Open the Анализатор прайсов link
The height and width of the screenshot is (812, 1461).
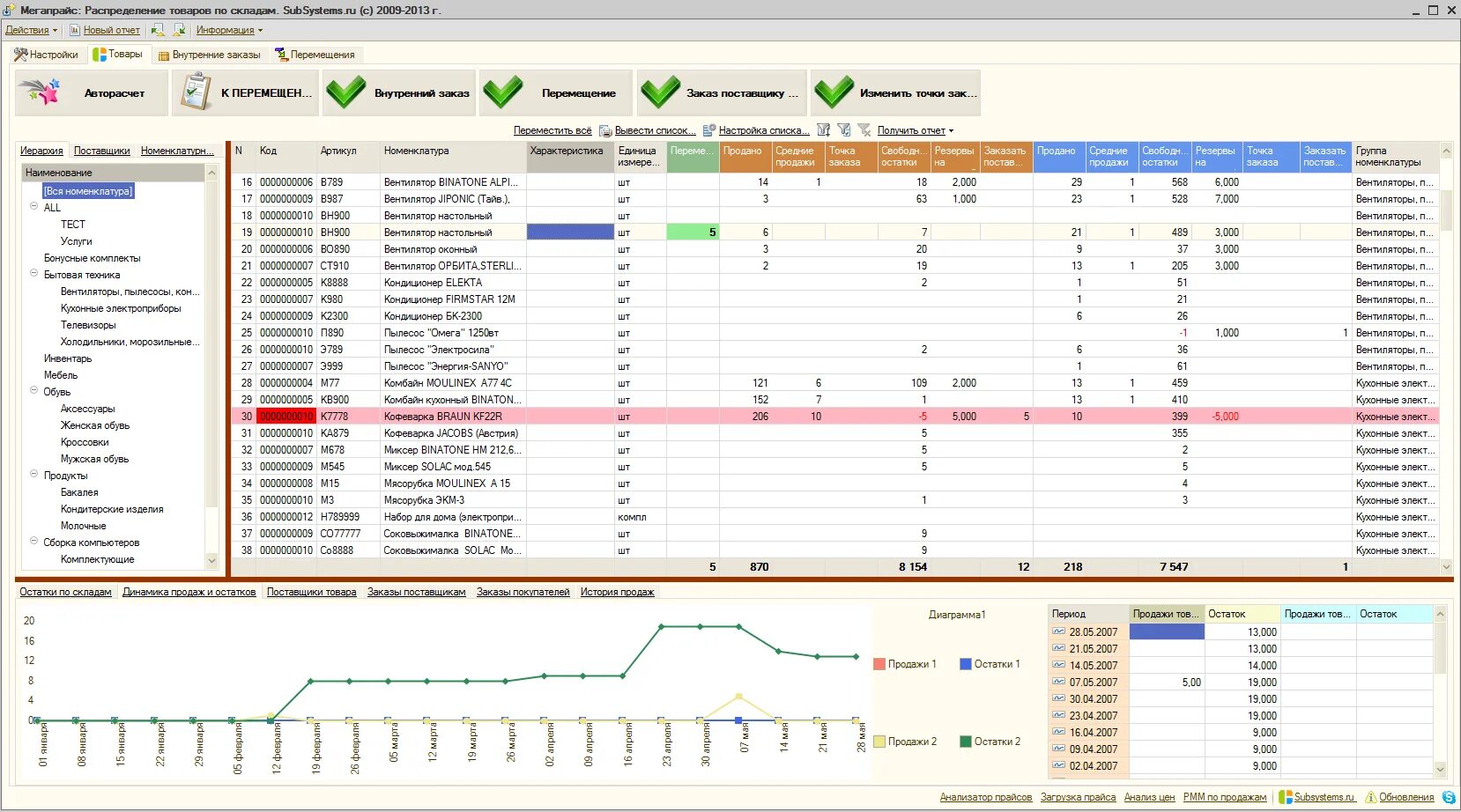[985, 797]
